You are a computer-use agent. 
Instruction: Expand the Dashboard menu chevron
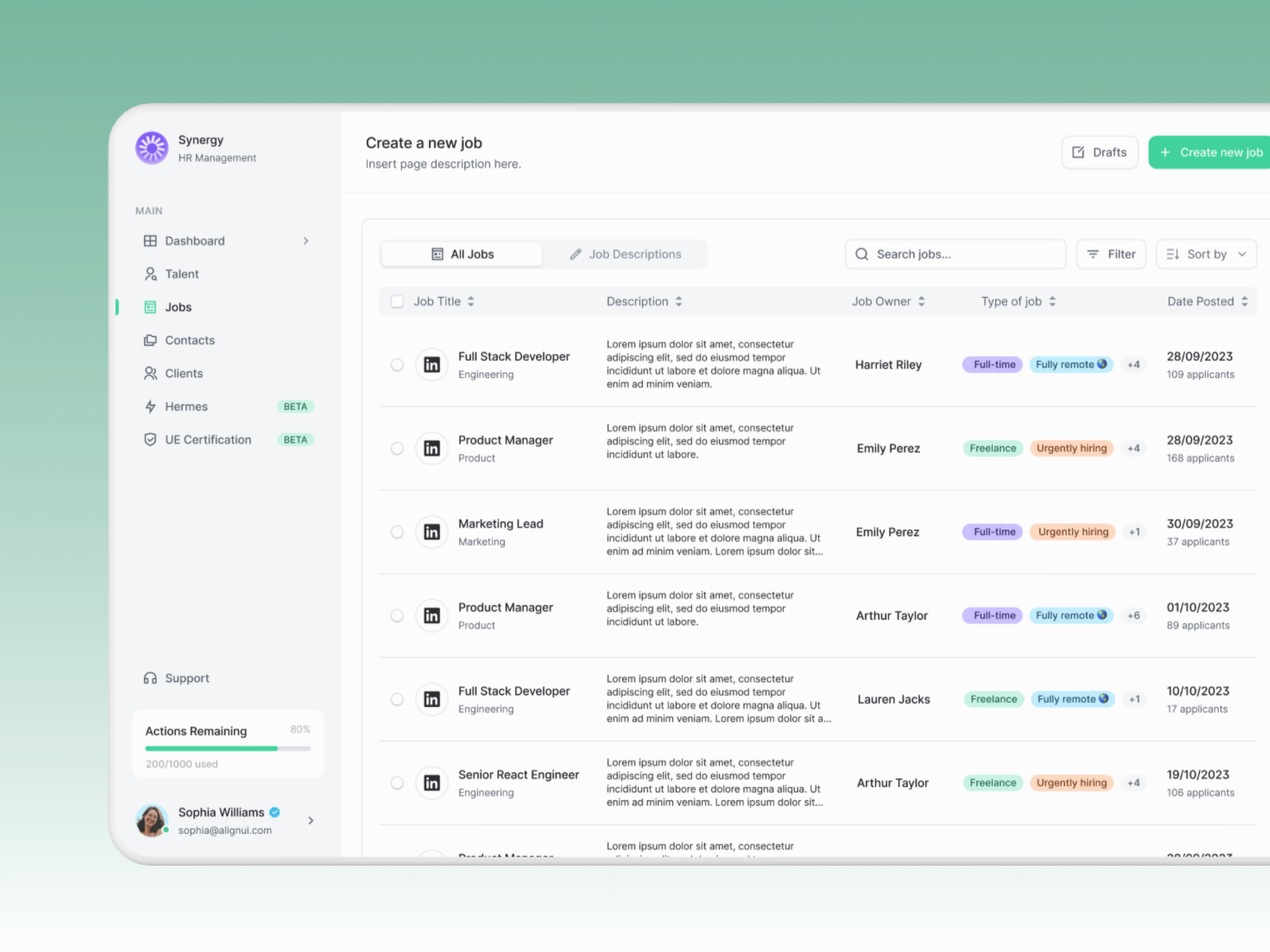pyautogui.click(x=306, y=240)
